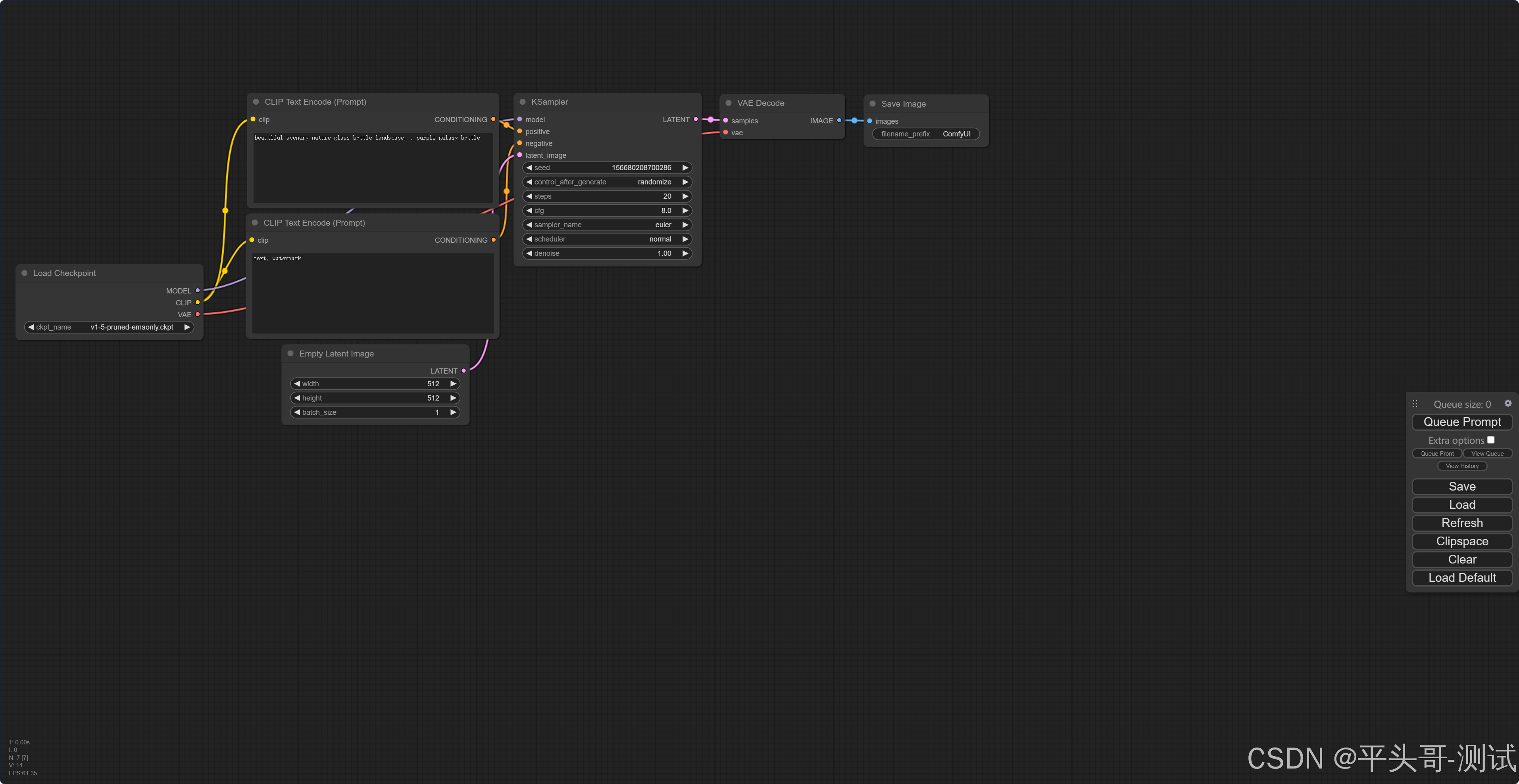Change sampler_name euler to next option
1519x784 pixels.
click(x=685, y=225)
